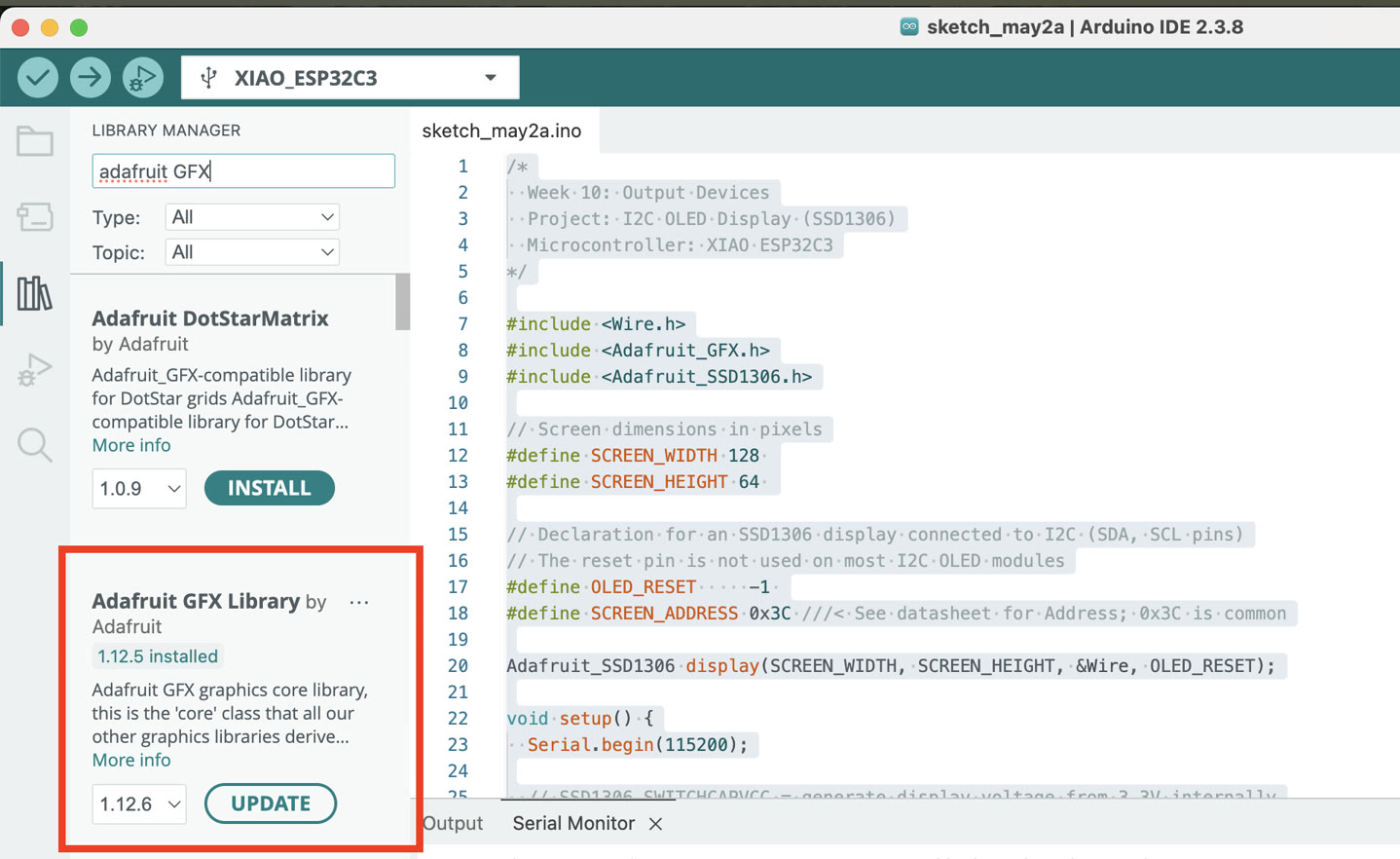
Task: Close the Serial Monitor tab
Action: click(x=656, y=824)
